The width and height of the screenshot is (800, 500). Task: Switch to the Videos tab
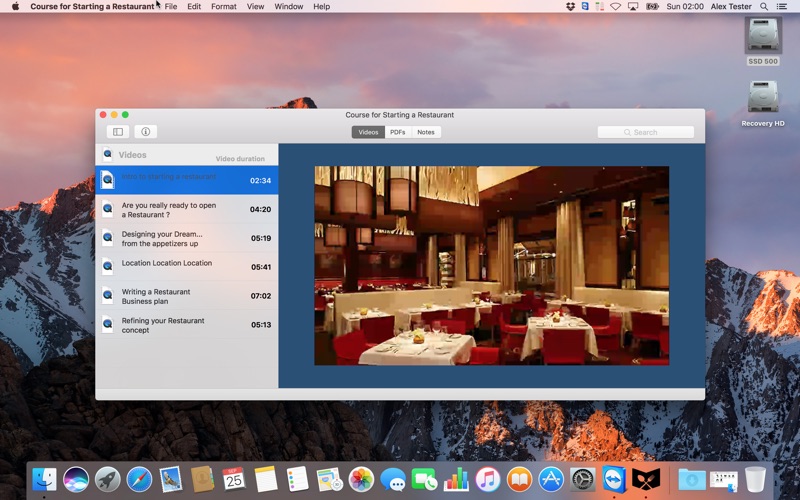(x=368, y=132)
